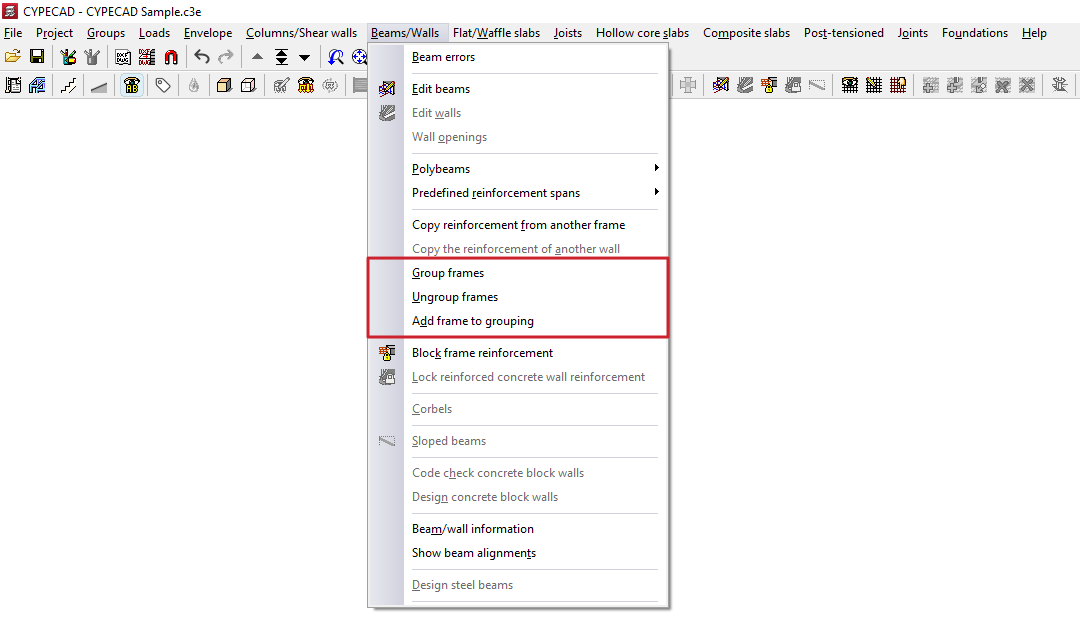Click the red DXF-DWG template views icon
This screenshot has width=1080, height=632.
click(x=147, y=57)
